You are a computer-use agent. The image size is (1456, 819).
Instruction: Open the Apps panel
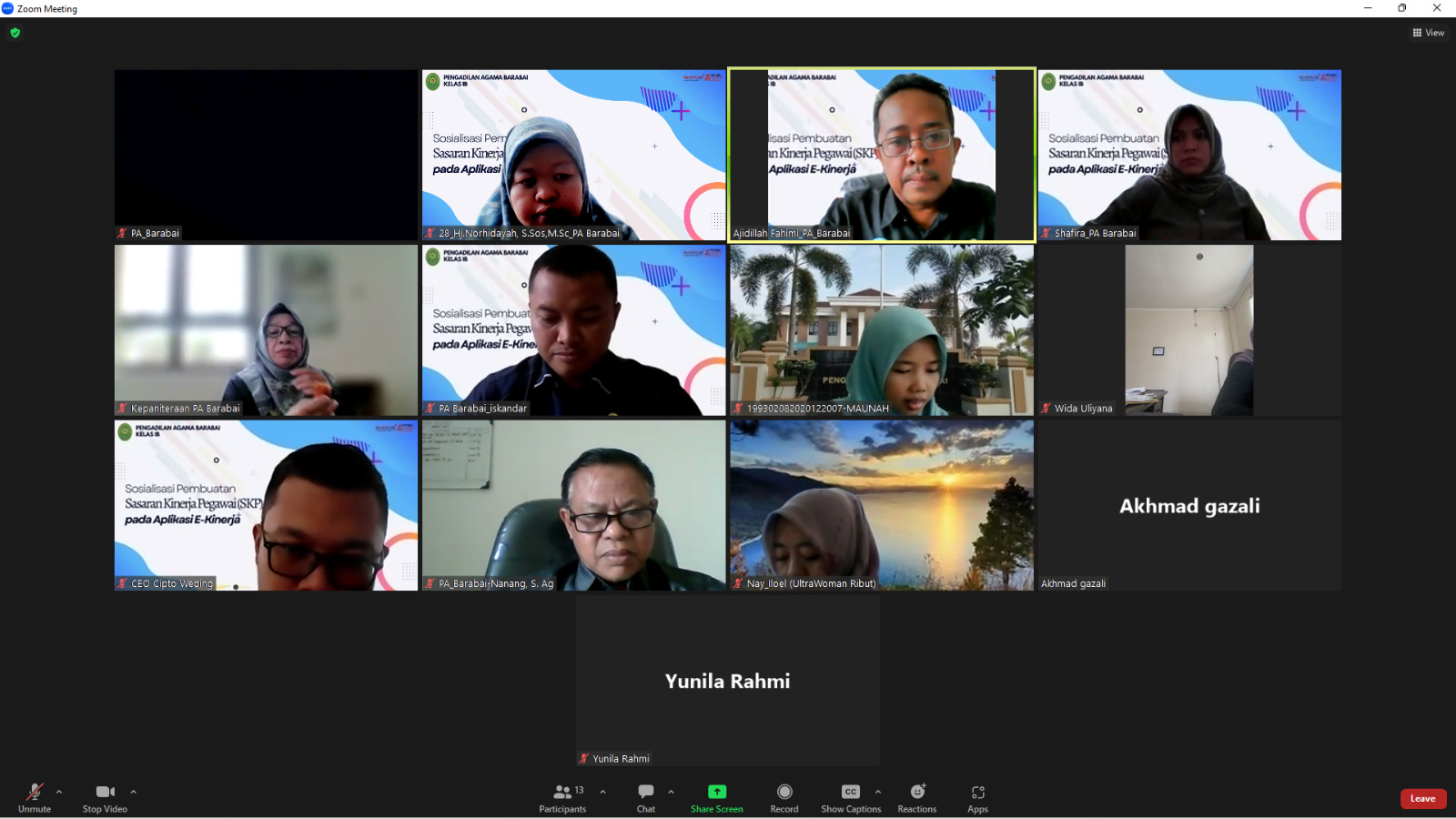pyautogui.click(x=978, y=797)
